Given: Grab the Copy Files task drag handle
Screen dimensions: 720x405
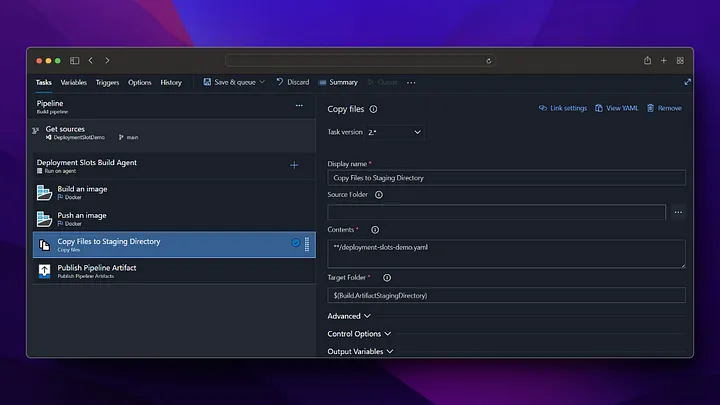Looking at the screenshot, I should [307, 244].
